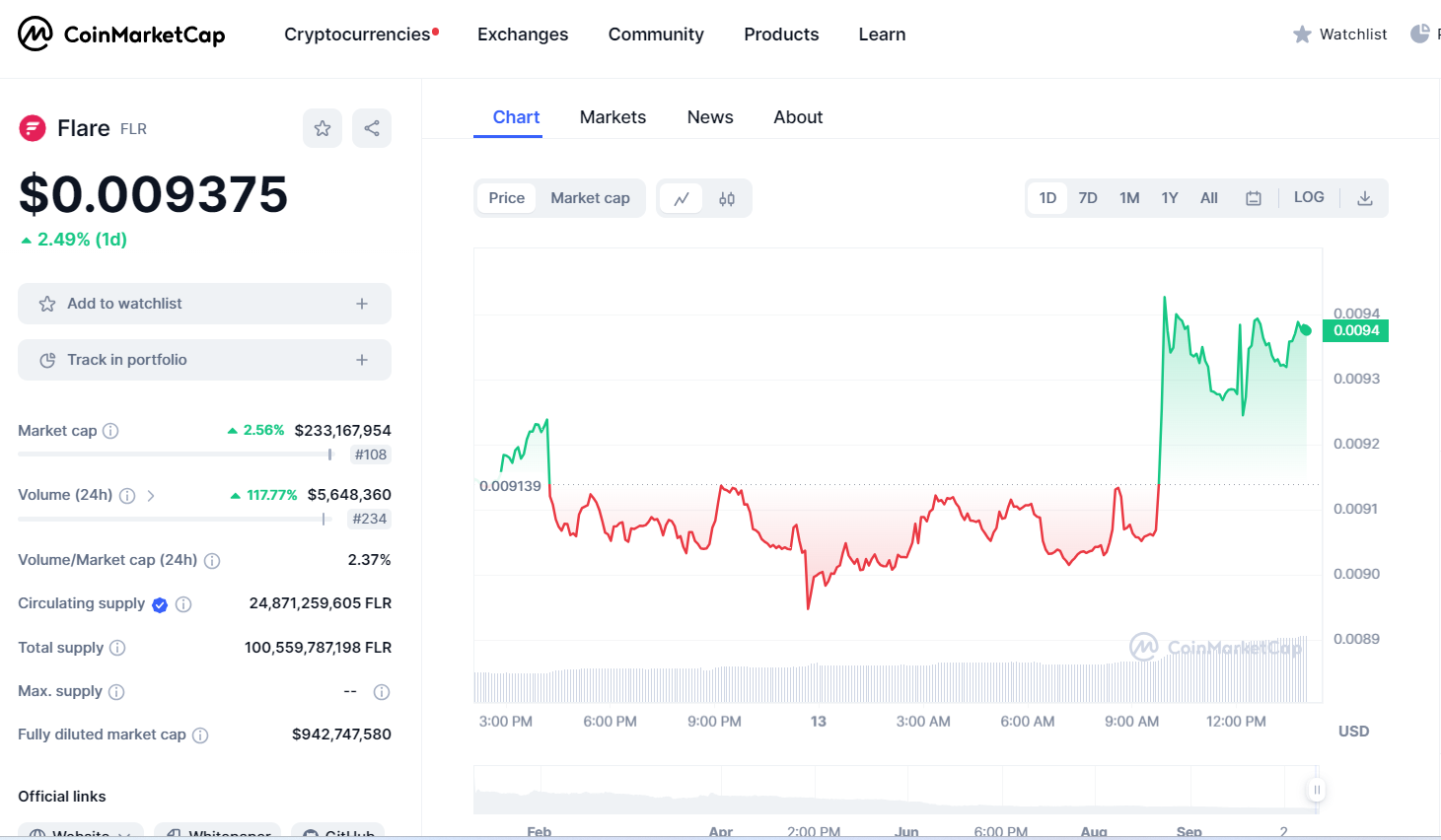Screen dimensions: 1441x840
Task: Switch to the News tab
Action: [710, 117]
